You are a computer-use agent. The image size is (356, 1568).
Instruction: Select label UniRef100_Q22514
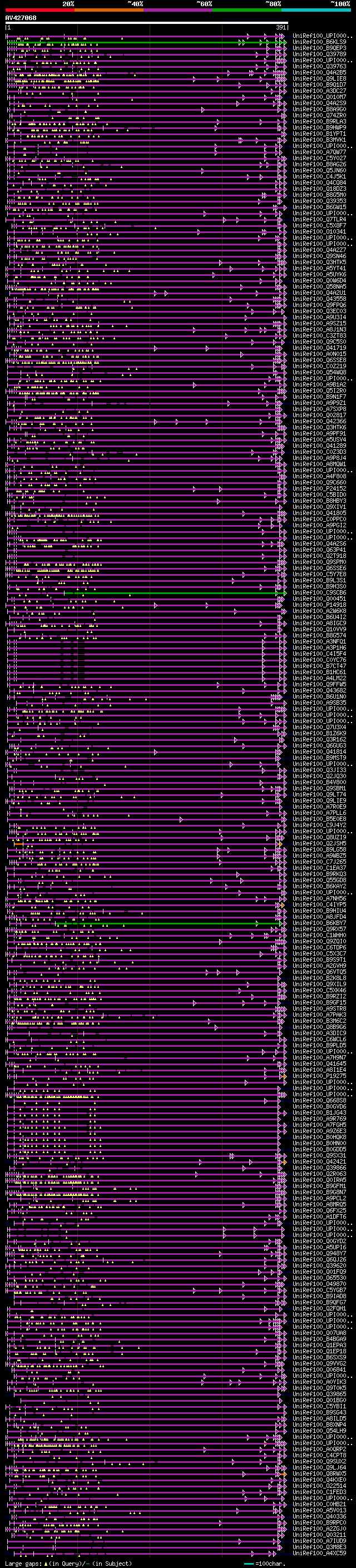pyautogui.click(x=319, y=1486)
